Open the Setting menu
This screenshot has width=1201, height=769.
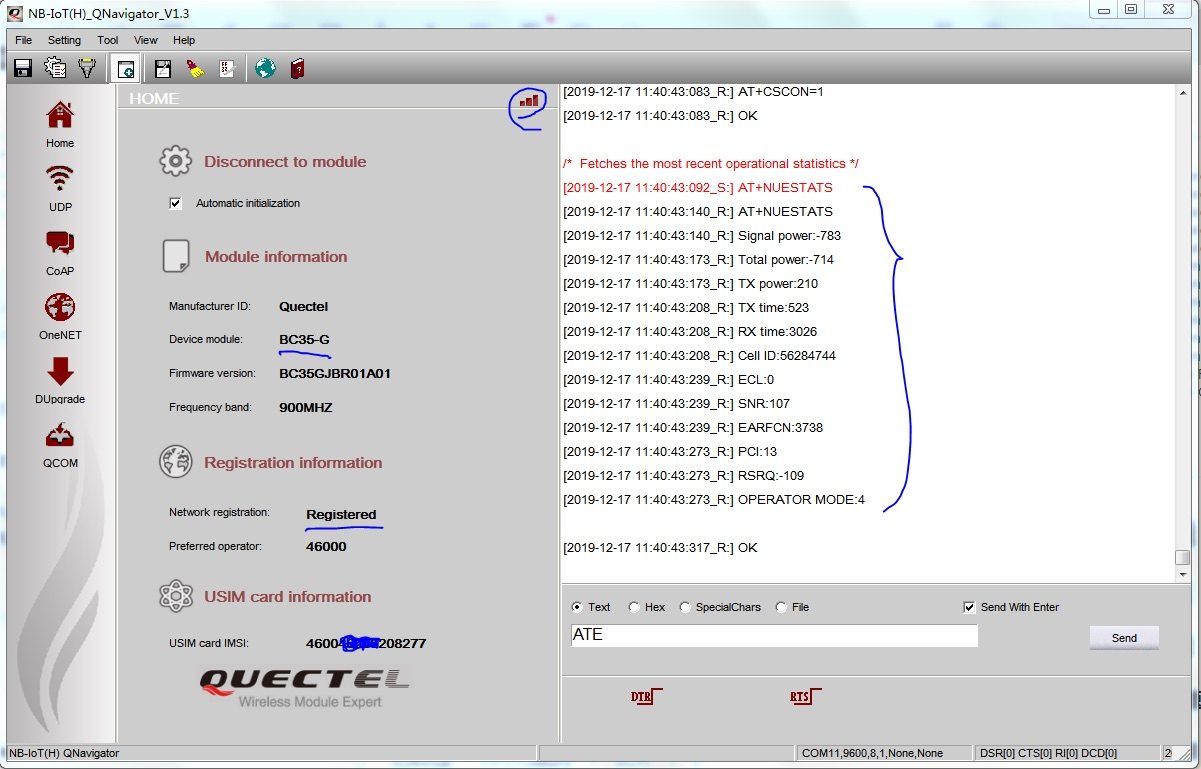(64, 40)
